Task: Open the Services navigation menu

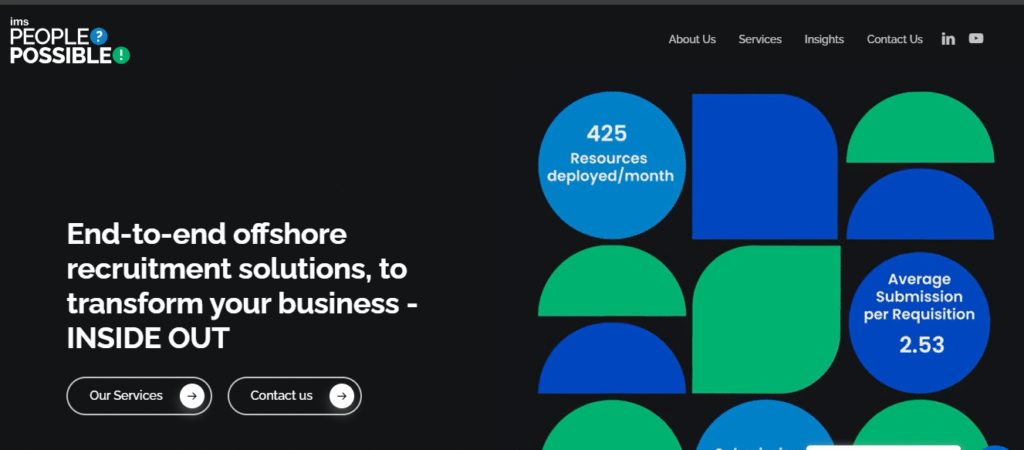Action: pos(760,40)
